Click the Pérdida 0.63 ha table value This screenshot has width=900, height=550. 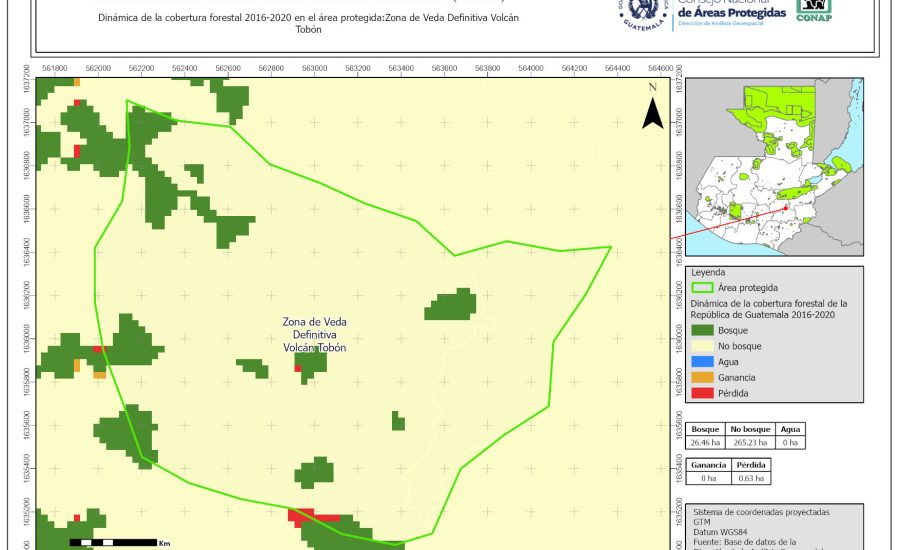click(x=752, y=479)
